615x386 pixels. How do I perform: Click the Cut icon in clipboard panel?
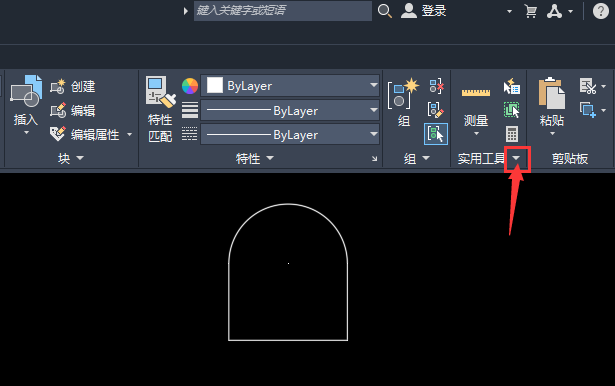pyautogui.click(x=588, y=86)
